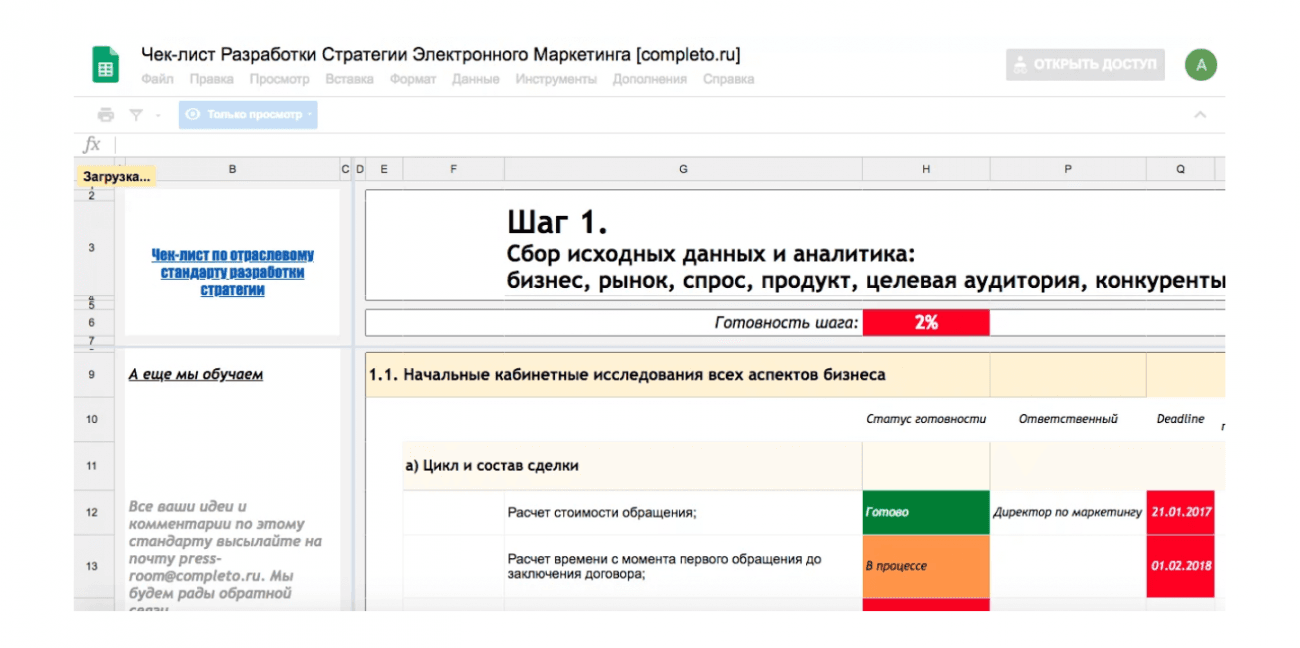Click the red 2% readiness cell

[x=926, y=323]
